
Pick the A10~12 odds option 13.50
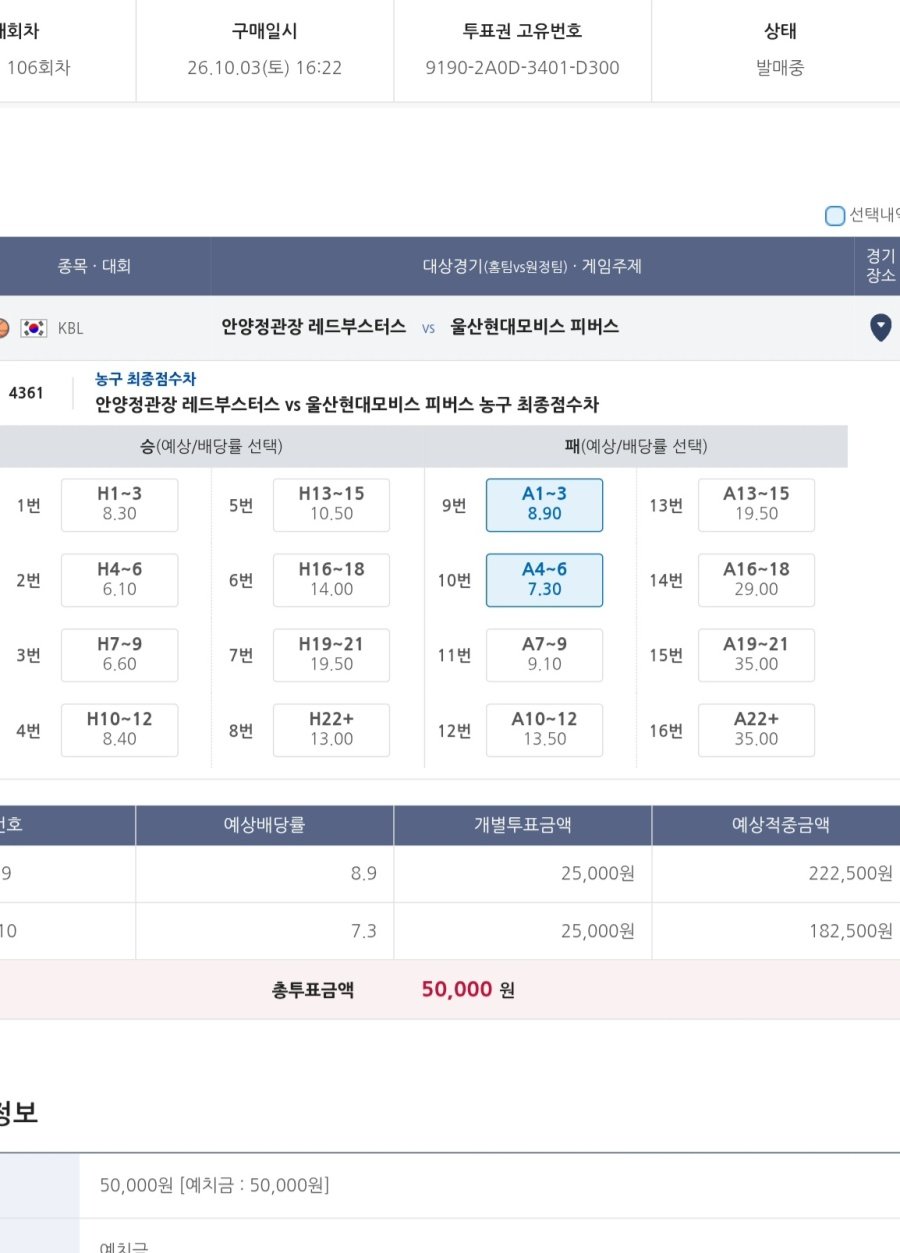pos(545,730)
